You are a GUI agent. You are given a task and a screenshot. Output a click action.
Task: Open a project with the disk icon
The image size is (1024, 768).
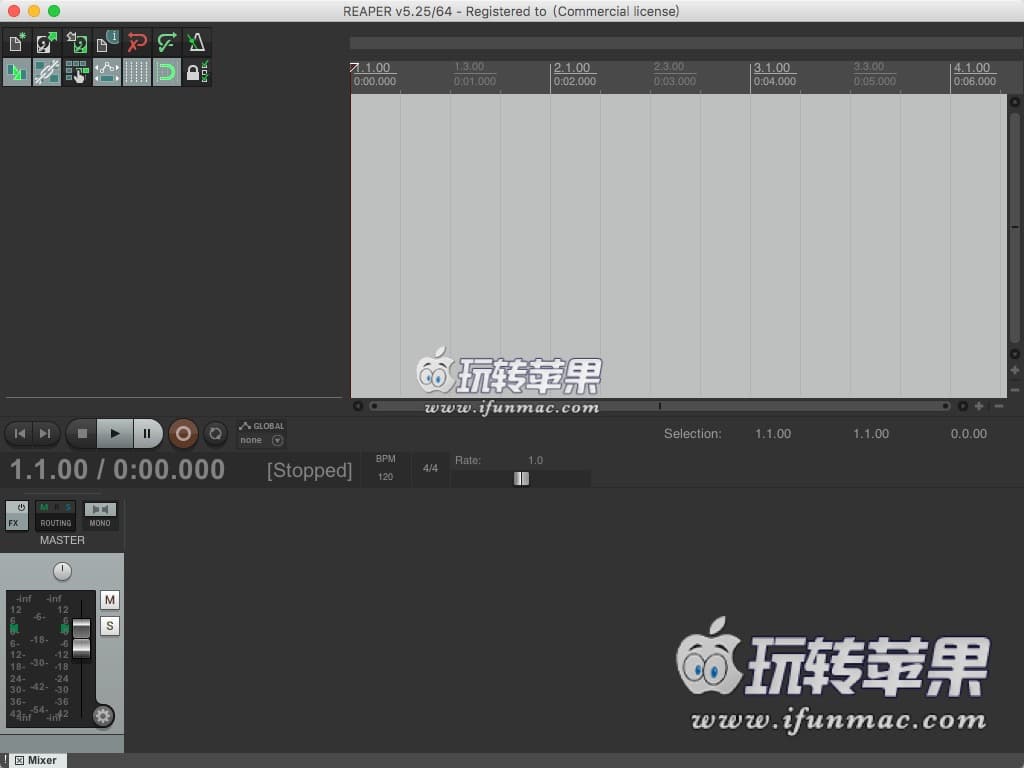46,42
